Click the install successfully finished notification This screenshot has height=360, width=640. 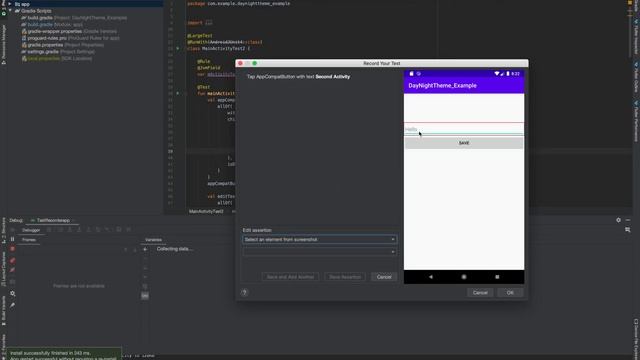click(x=64, y=353)
